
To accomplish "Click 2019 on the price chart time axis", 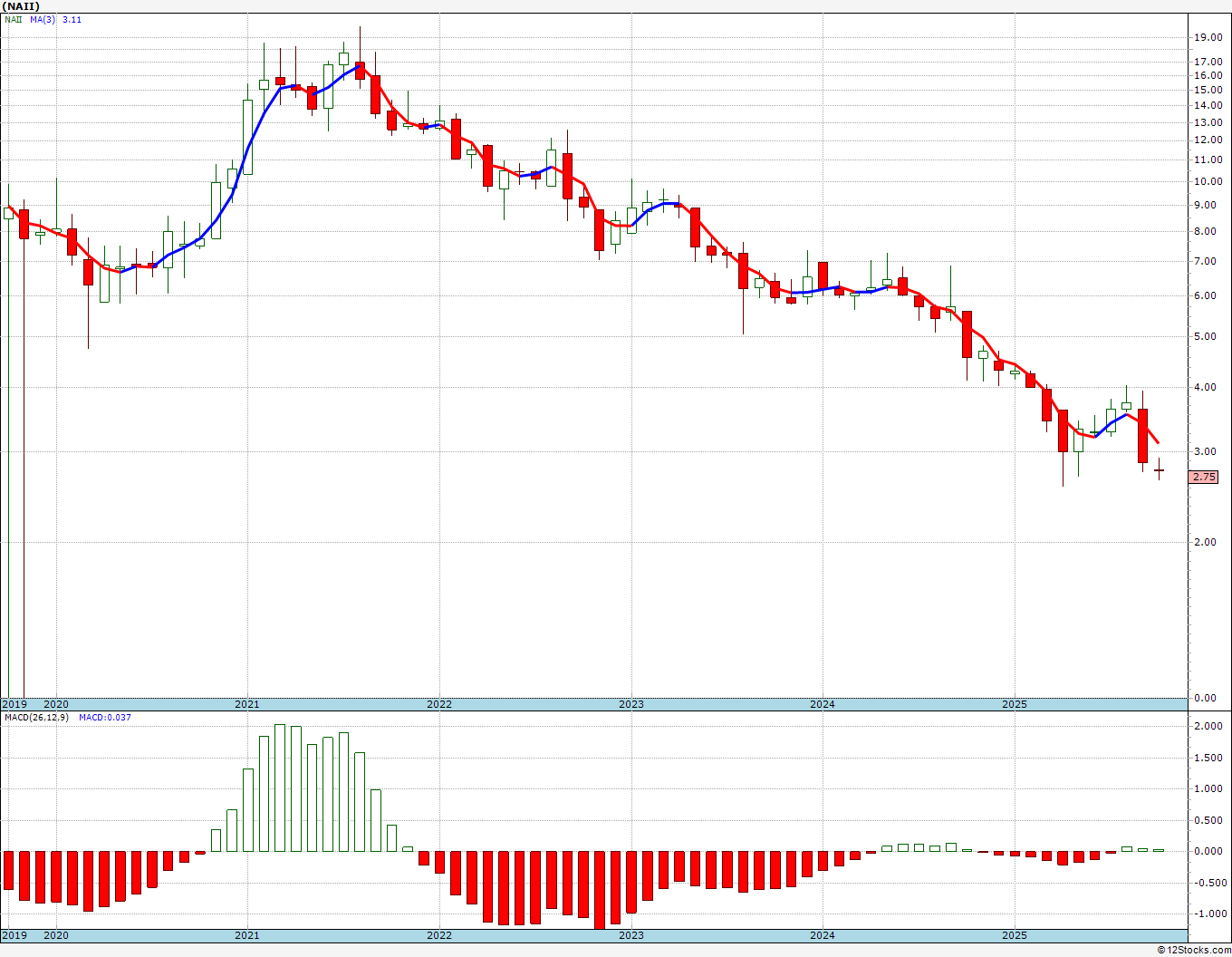I will click(14, 704).
